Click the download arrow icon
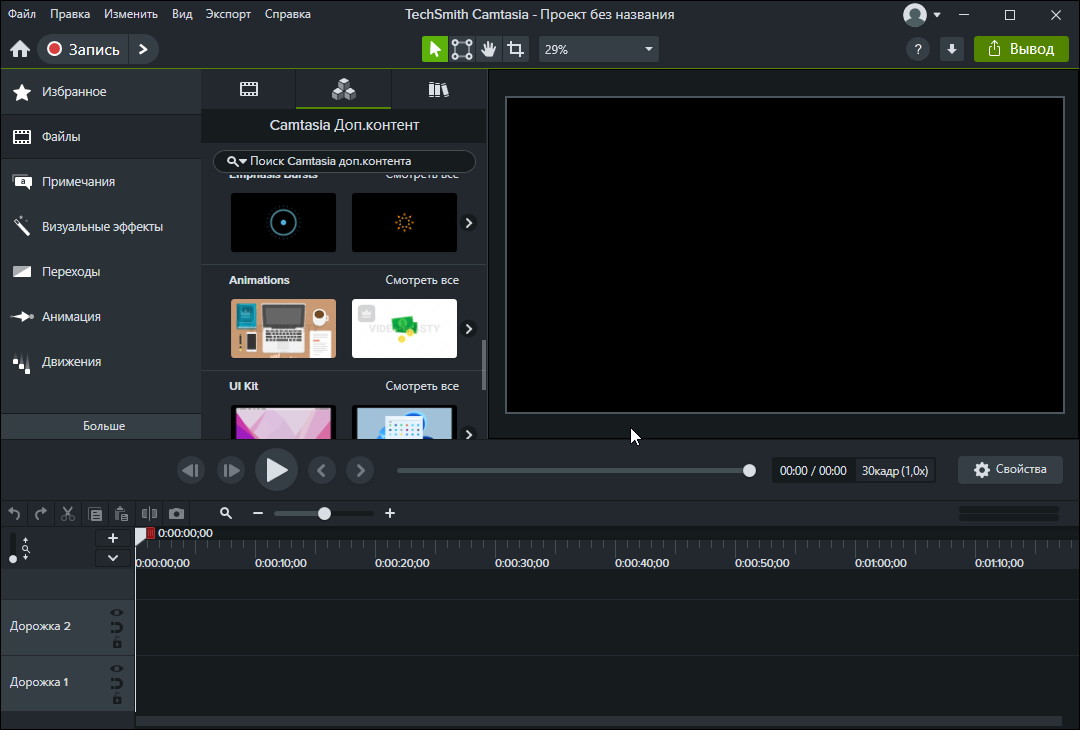Screen dimensions: 1080x730 tap(952, 49)
